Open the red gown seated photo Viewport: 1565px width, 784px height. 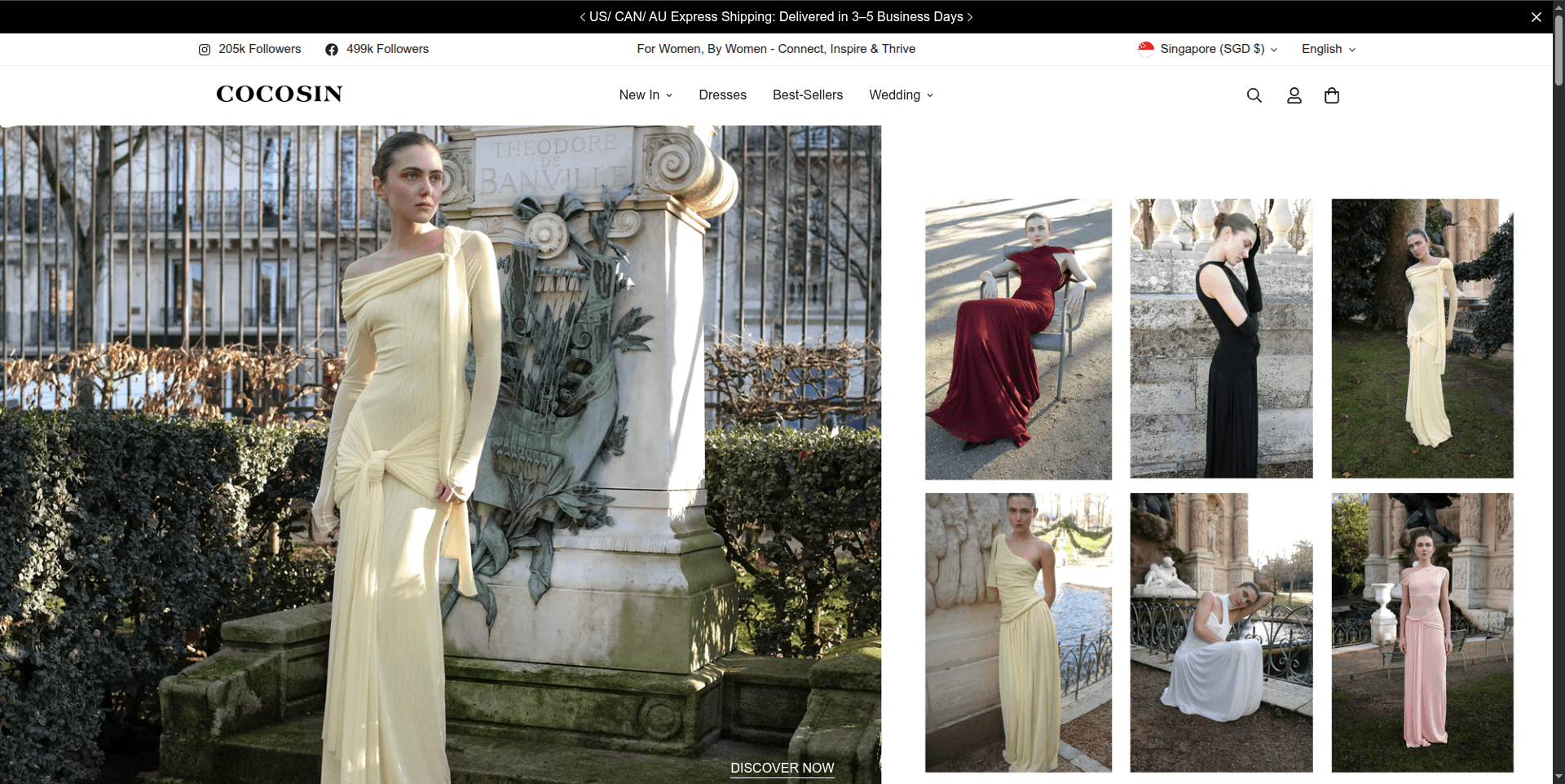click(x=1018, y=339)
